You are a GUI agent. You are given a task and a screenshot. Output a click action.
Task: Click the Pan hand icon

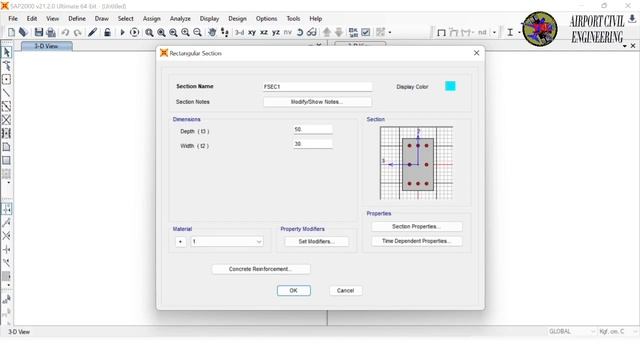pyautogui.click(x=212, y=32)
